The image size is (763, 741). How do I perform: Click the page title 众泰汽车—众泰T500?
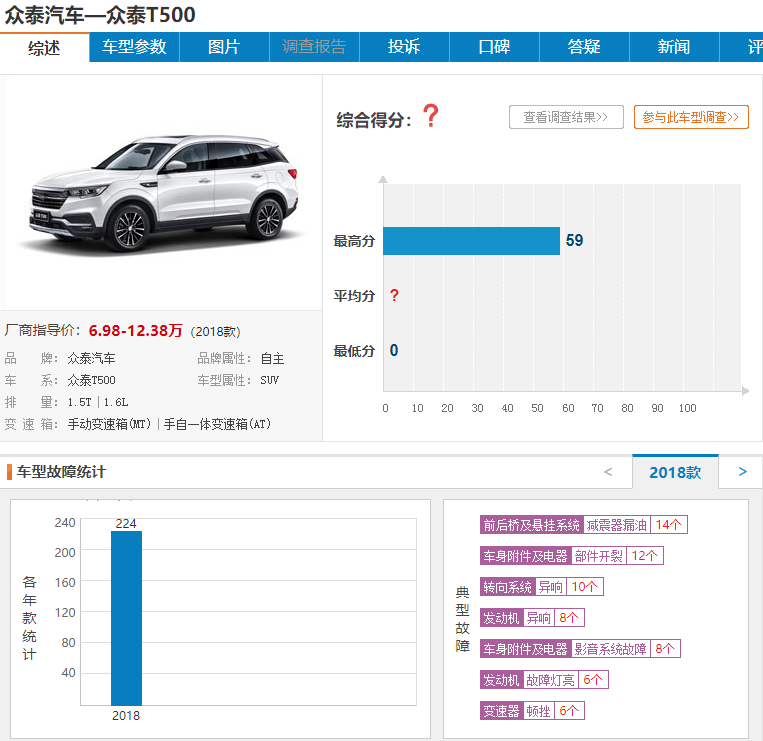coord(100,15)
